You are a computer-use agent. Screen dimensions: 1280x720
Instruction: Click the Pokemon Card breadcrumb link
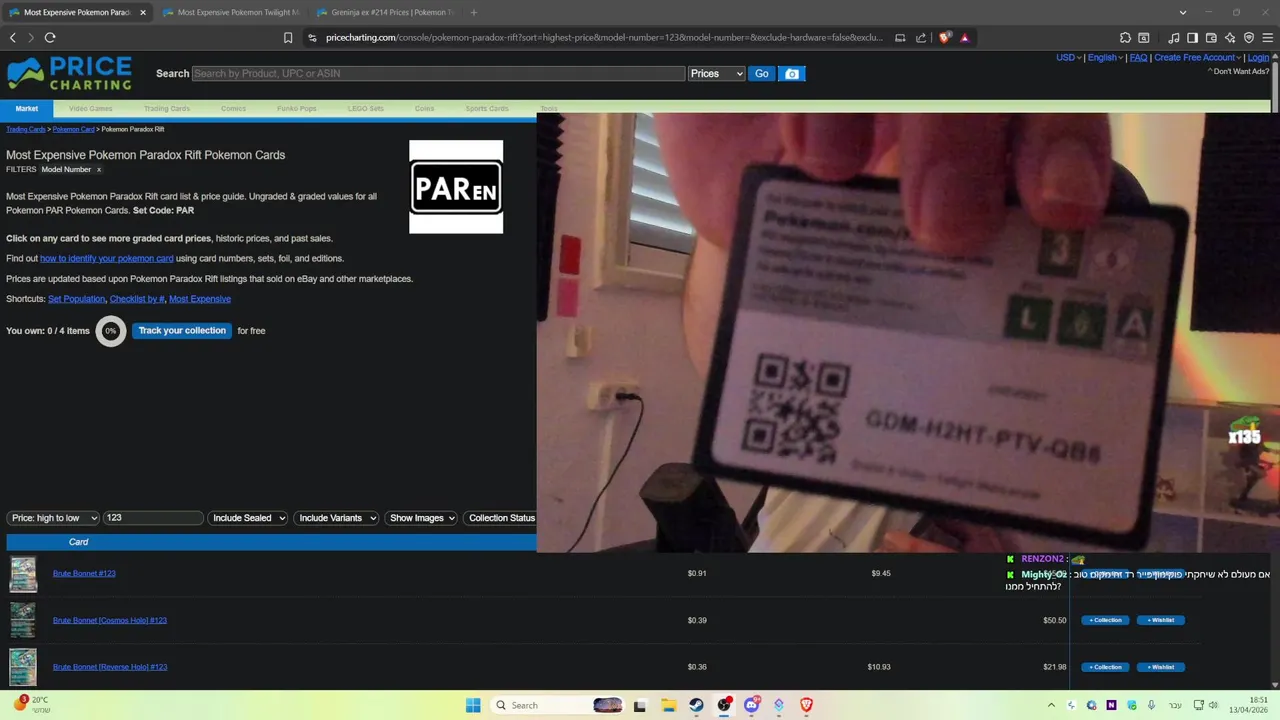click(x=74, y=129)
